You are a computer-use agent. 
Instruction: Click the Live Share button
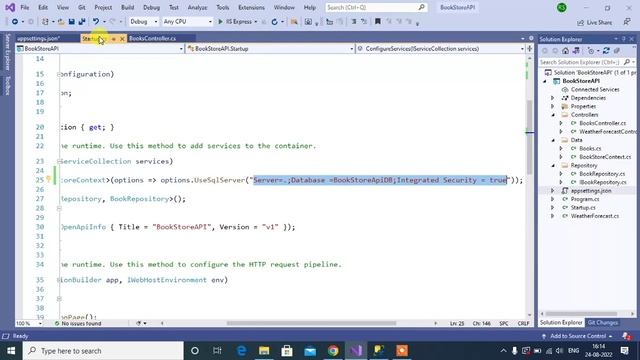pyautogui.click(x=595, y=22)
